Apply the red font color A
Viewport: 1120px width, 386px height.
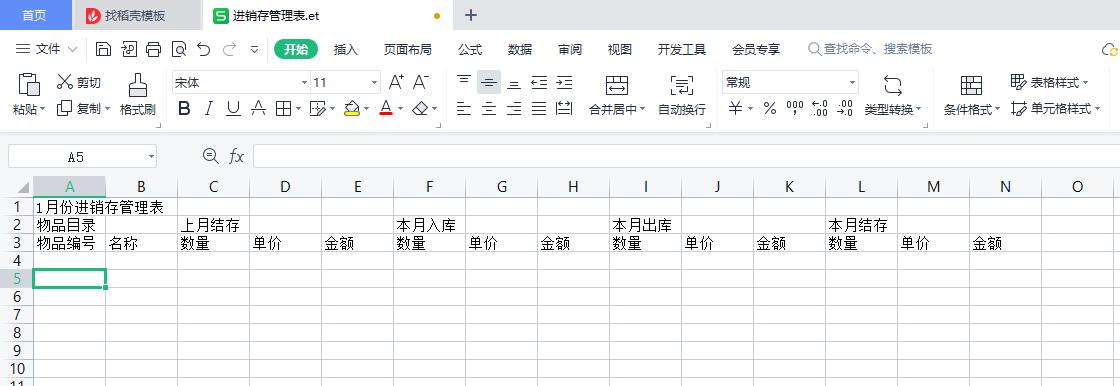click(386, 109)
